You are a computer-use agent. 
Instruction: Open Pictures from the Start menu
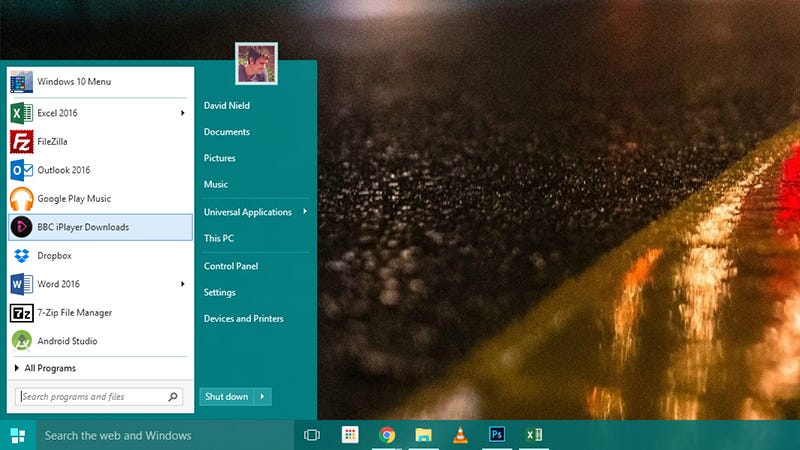coord(219,158)
